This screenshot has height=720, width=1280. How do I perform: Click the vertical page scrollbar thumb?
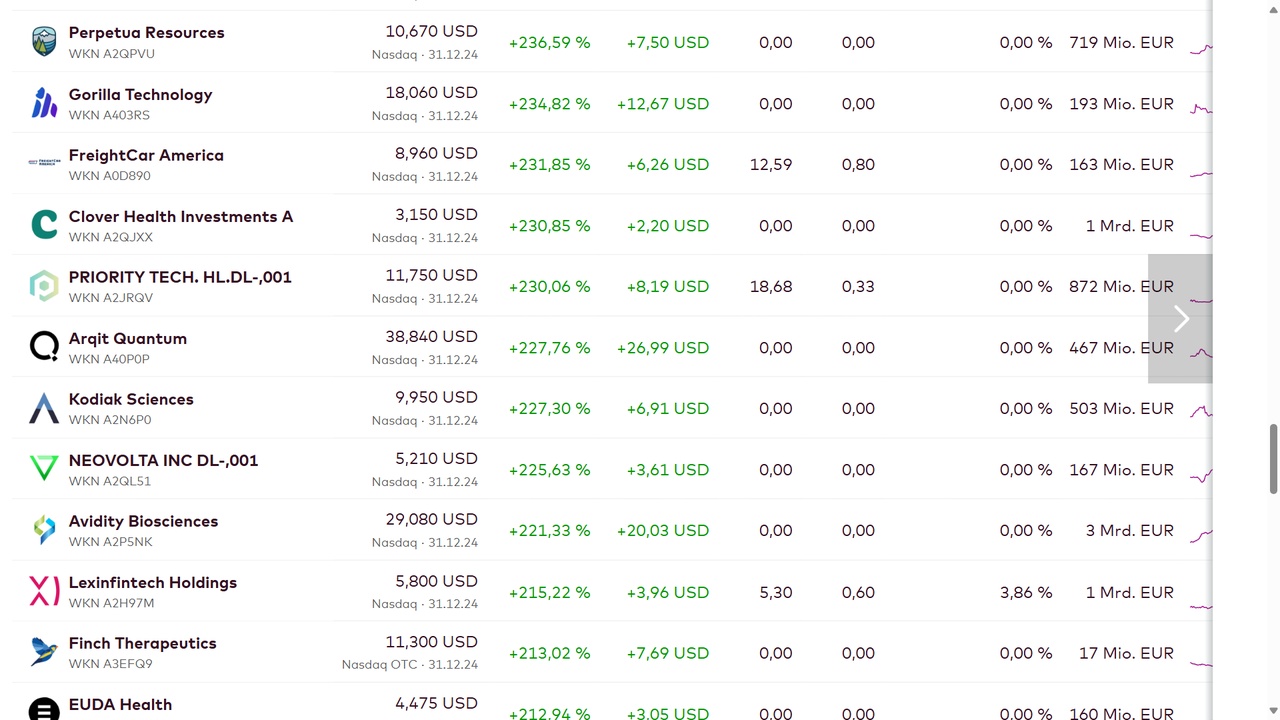pos(1273,459)
